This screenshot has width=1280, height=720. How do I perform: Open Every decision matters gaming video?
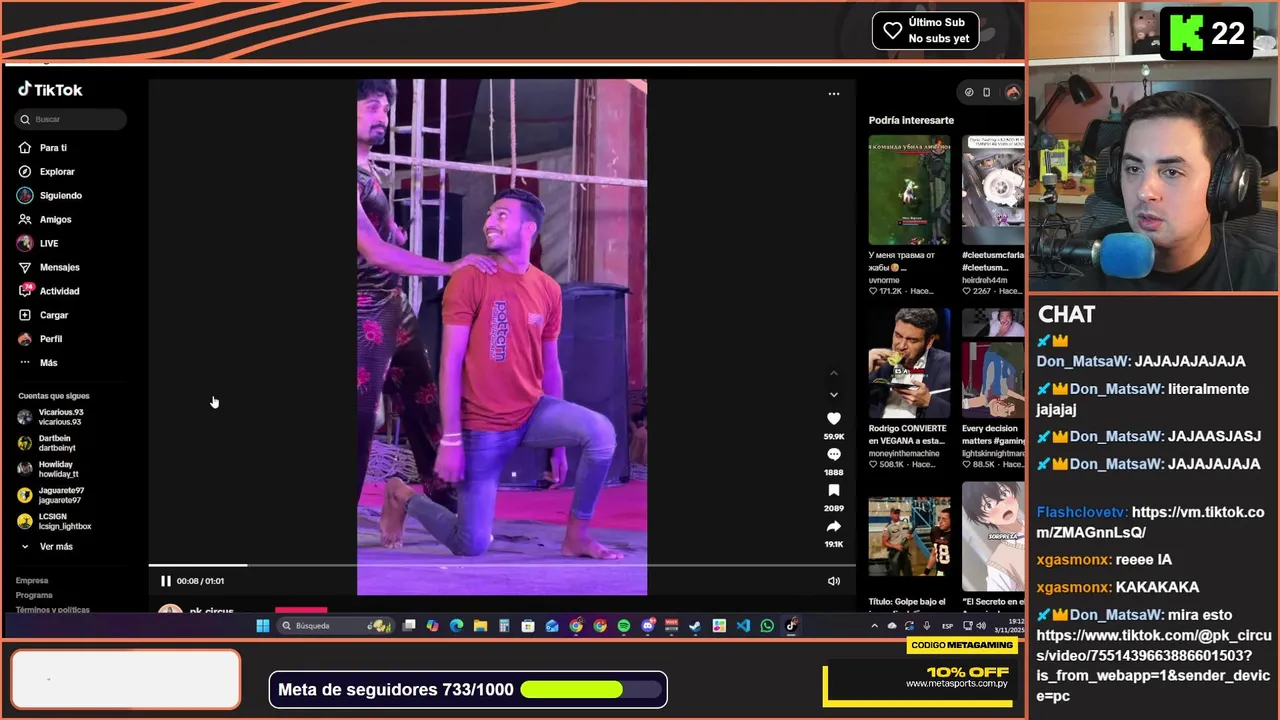click(x=993, y=364)
